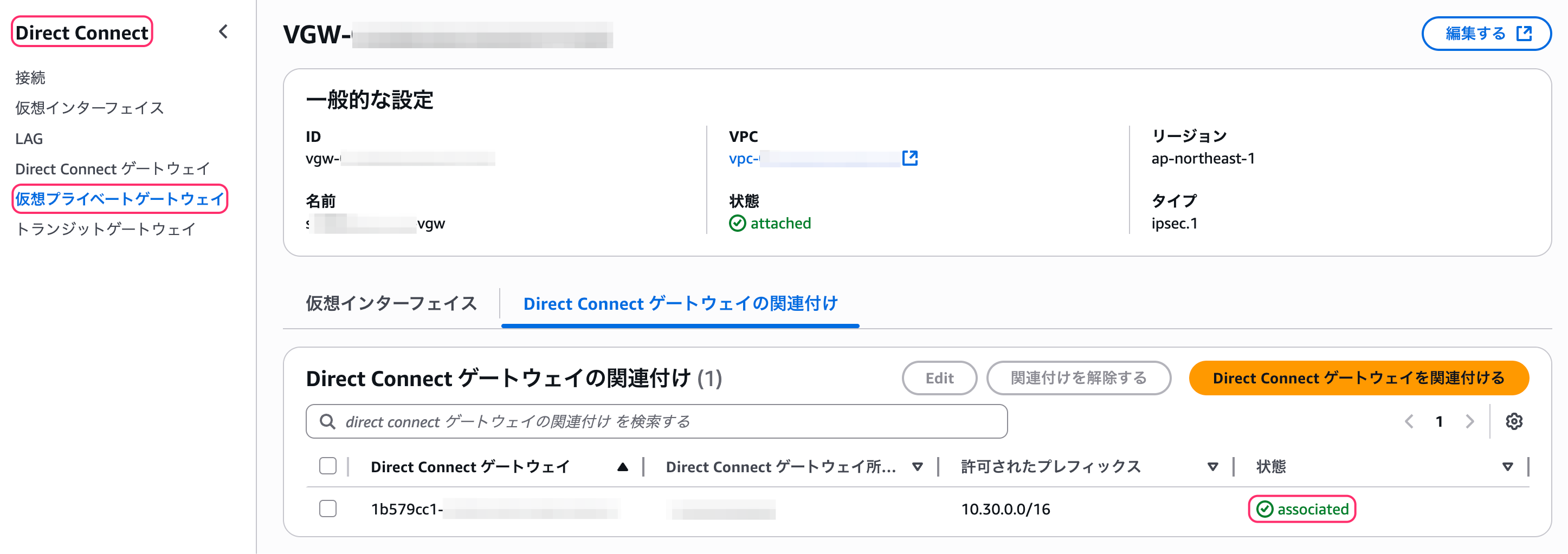1568x554 pixels.
Task: Select all rows header checkbox
Action: (x=328, y=466)
